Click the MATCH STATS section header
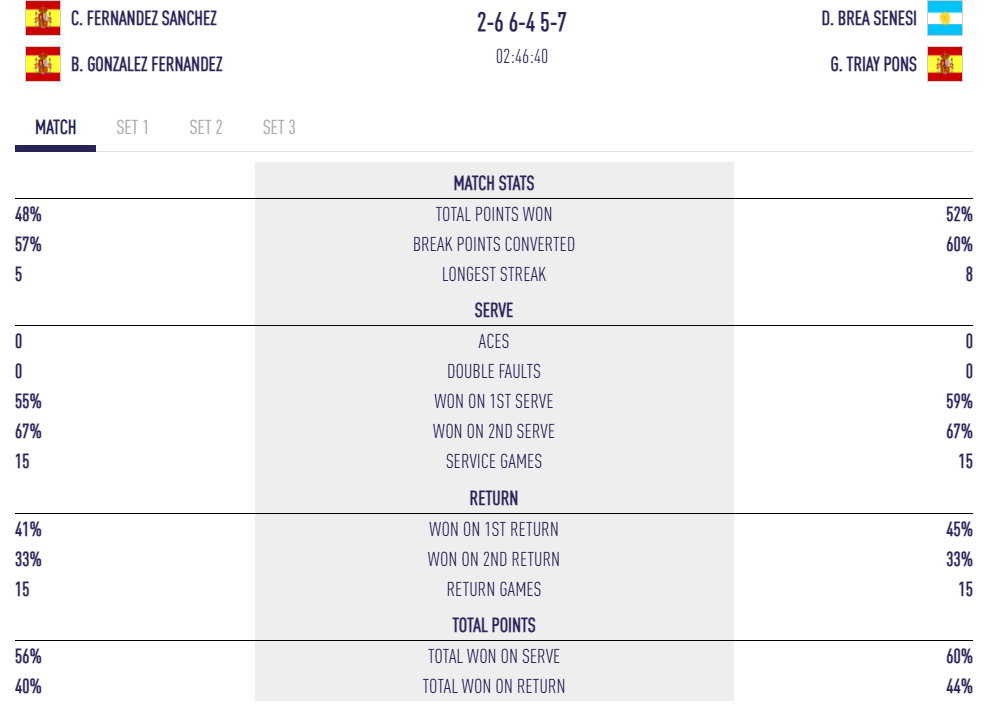This screenshot has height=717, width=987. tap(494, 183)
